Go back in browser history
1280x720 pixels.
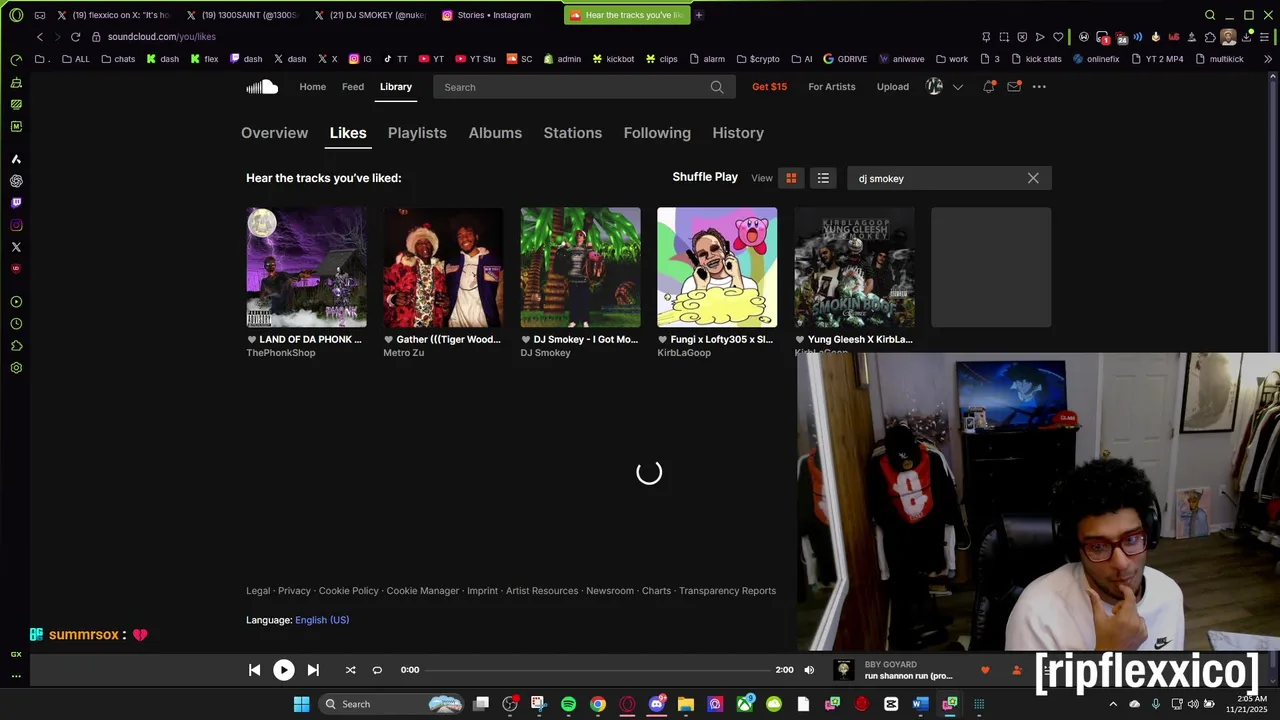39,37
